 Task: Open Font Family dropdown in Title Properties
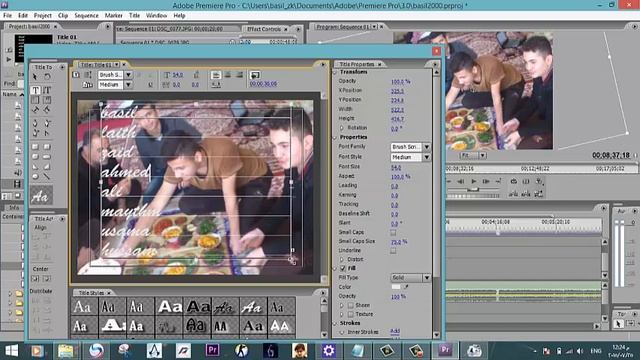click(427, 147)
